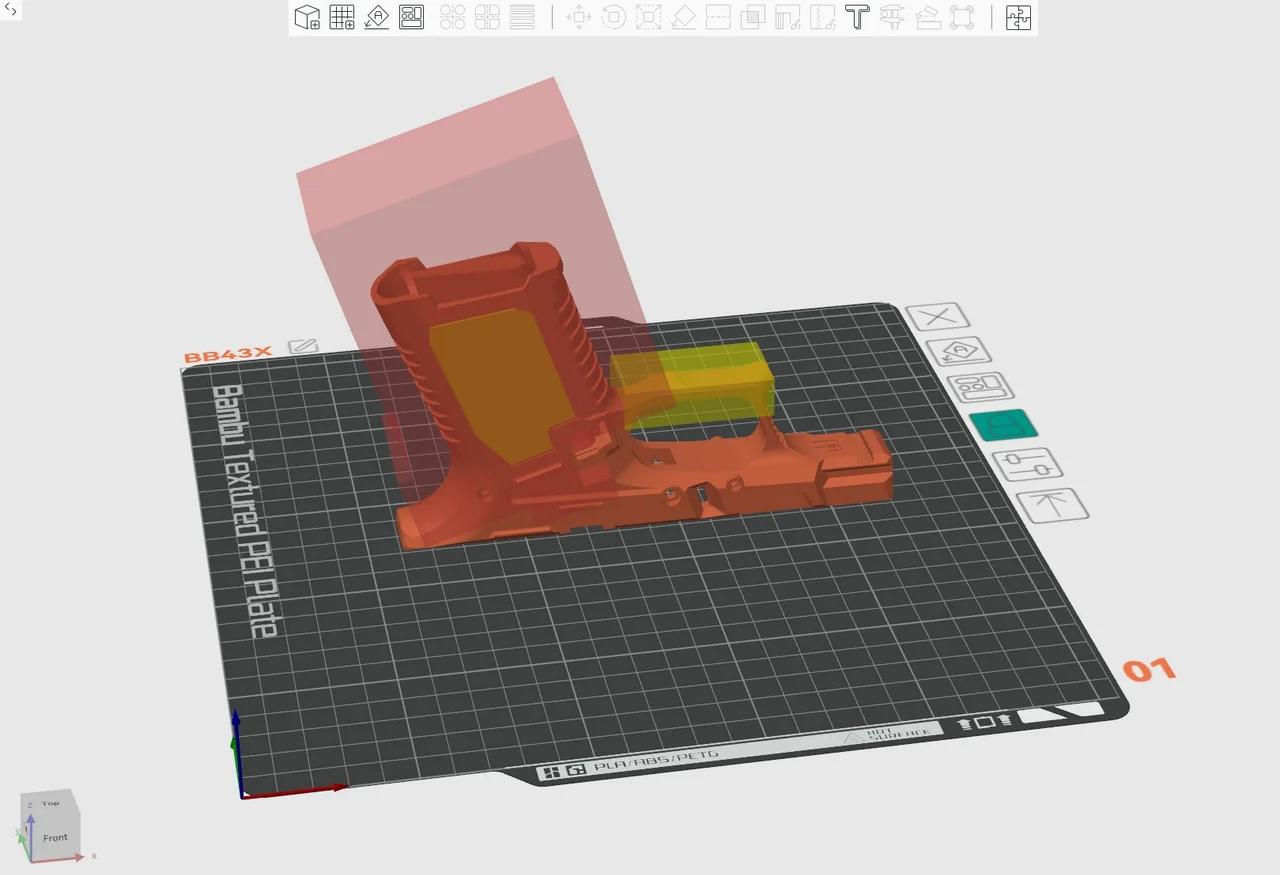Select the Measure caliper tool

[x=892, y=17]
